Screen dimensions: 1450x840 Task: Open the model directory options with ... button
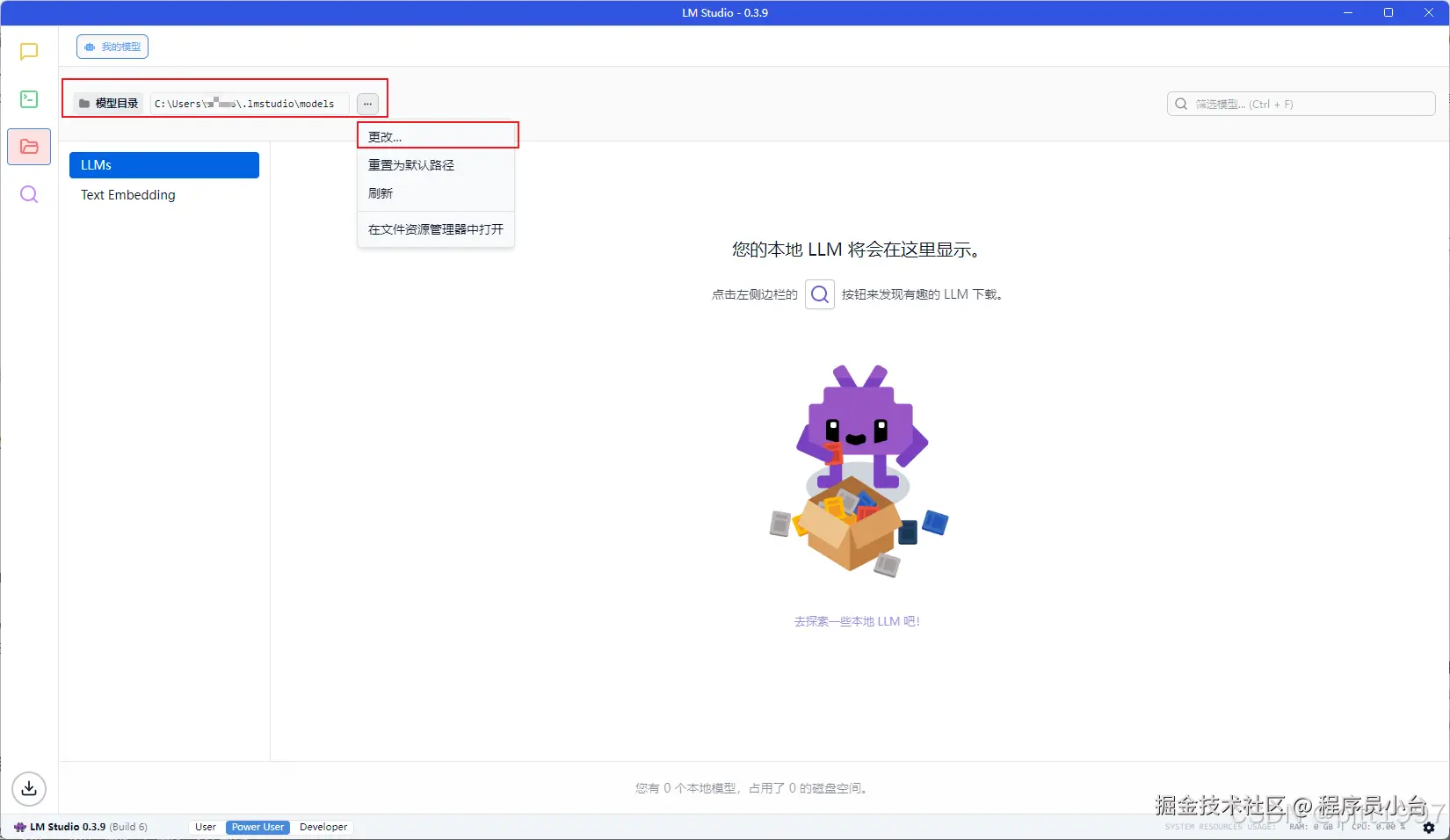click(367, 103)
